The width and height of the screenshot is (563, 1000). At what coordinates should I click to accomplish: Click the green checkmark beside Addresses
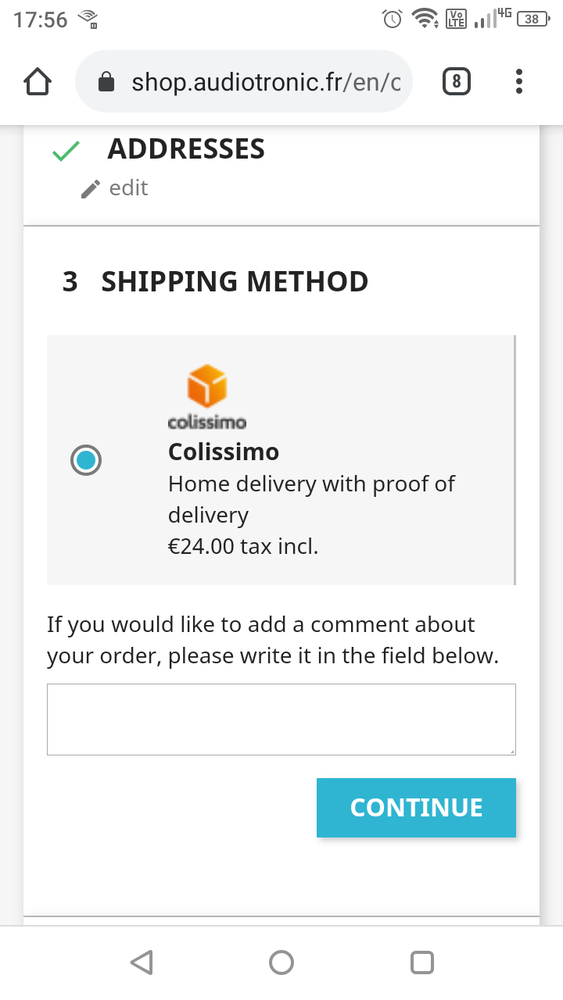66,151
